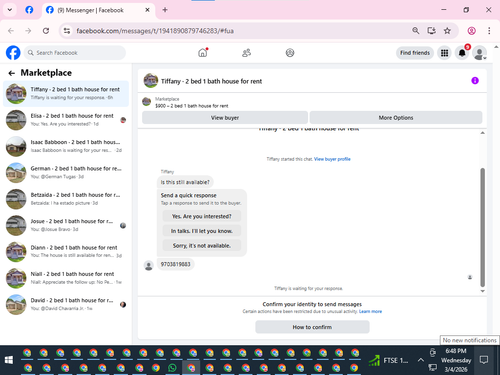Switch to the first Facebook browser tab
The image size is (500, 375).
point(29,10)
